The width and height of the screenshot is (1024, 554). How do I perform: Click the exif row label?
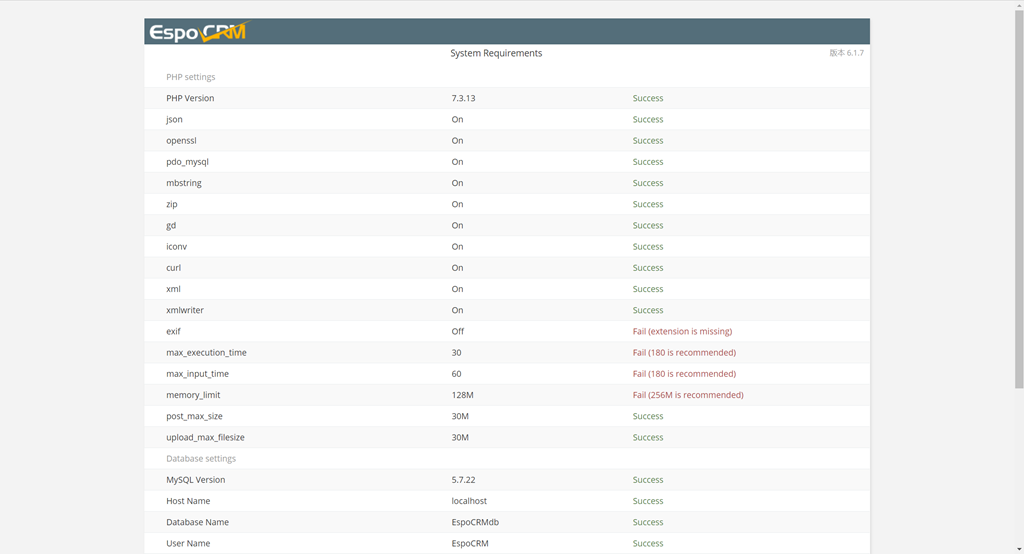pos(173,331)
